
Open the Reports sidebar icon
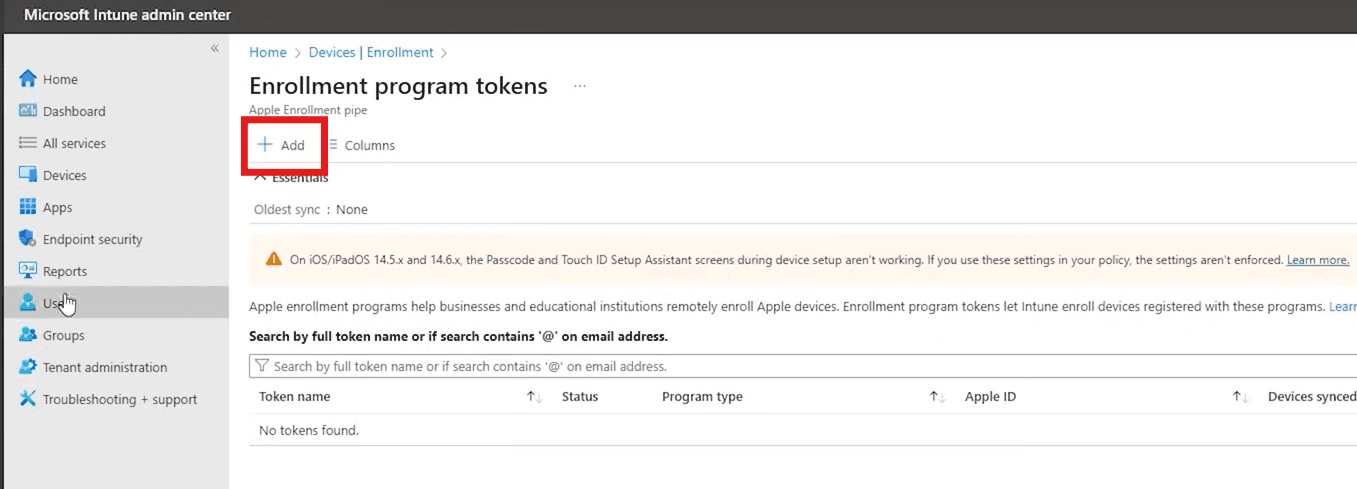pos(27,271)
